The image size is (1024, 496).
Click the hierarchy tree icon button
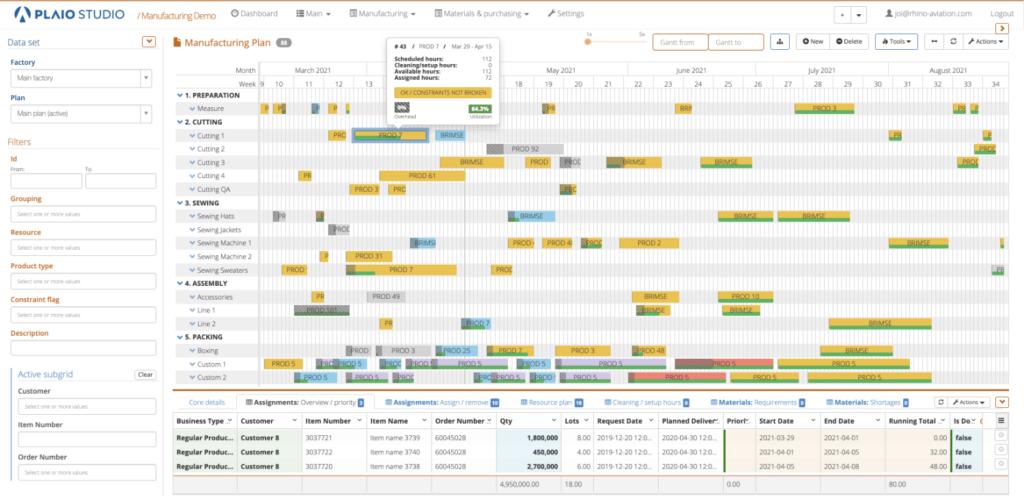(780, 42)
